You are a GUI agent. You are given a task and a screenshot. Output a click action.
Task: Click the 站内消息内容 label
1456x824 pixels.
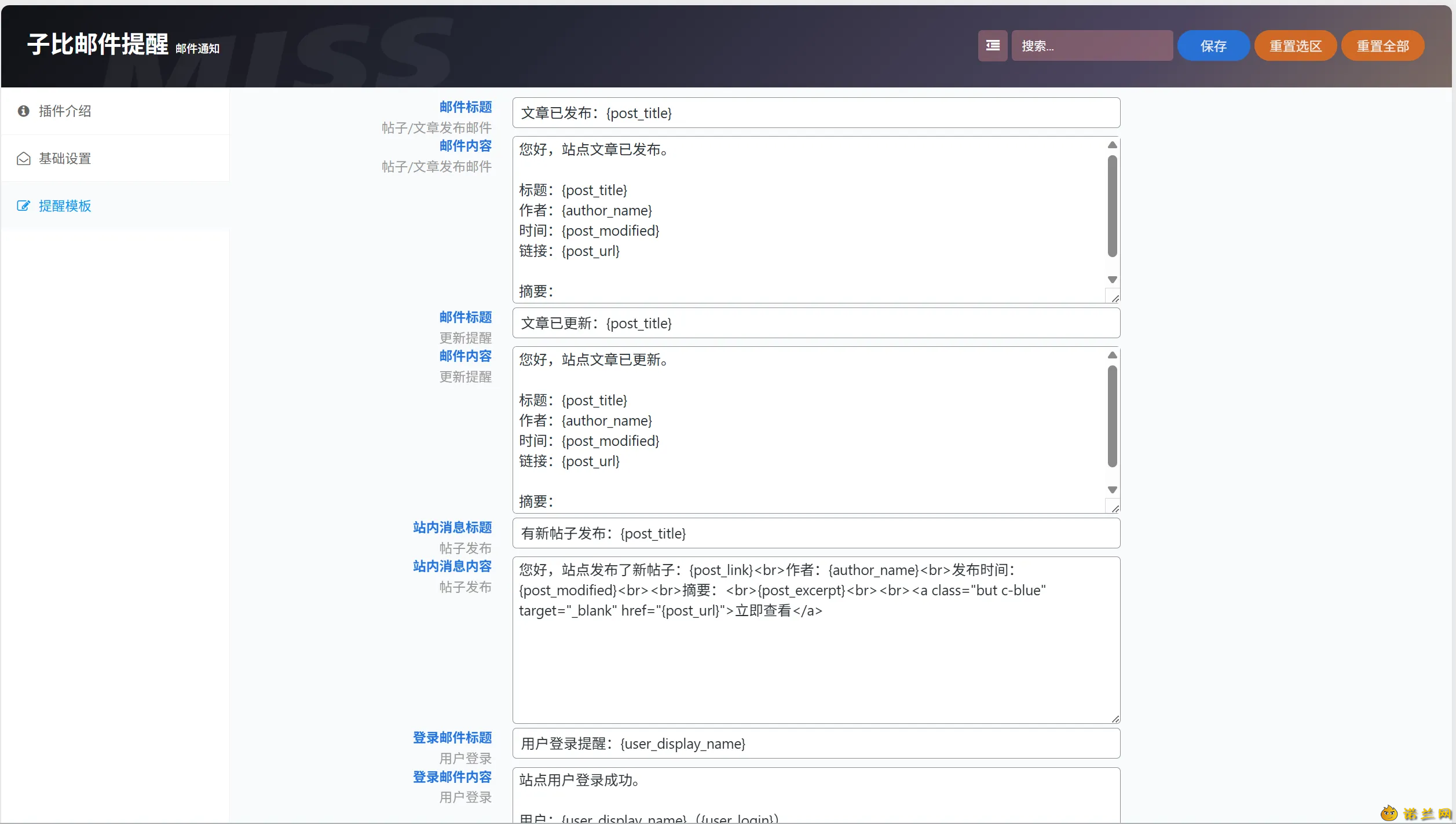click(452, 566)
